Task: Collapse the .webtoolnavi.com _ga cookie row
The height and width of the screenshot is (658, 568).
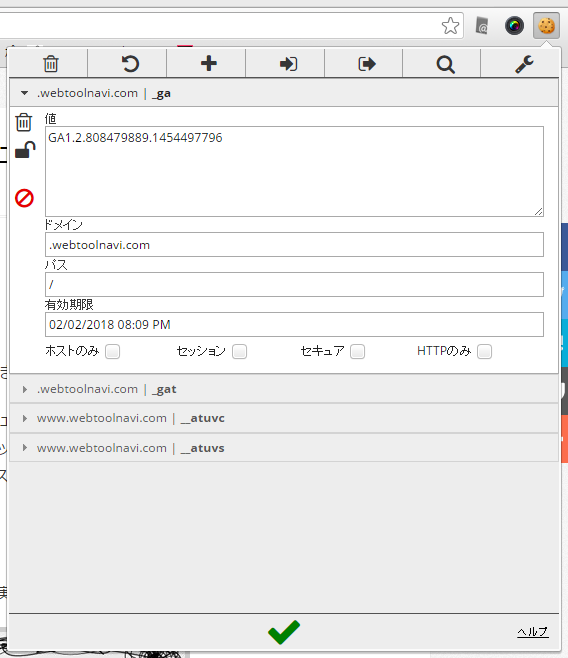Action: [x=284, y=93]
